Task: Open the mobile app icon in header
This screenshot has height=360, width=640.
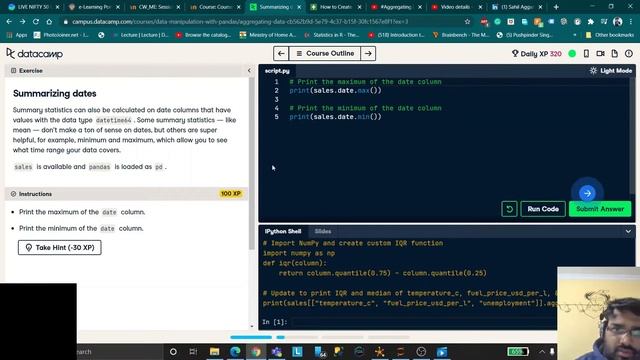Action: point(586,53)
